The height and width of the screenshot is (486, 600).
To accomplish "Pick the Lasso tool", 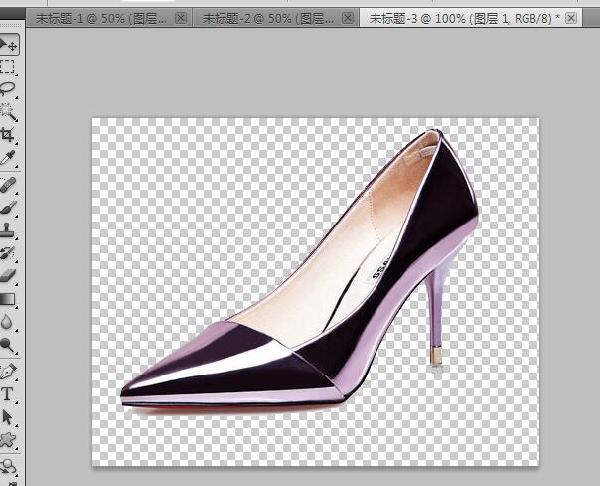I will (x=9, y=89).
